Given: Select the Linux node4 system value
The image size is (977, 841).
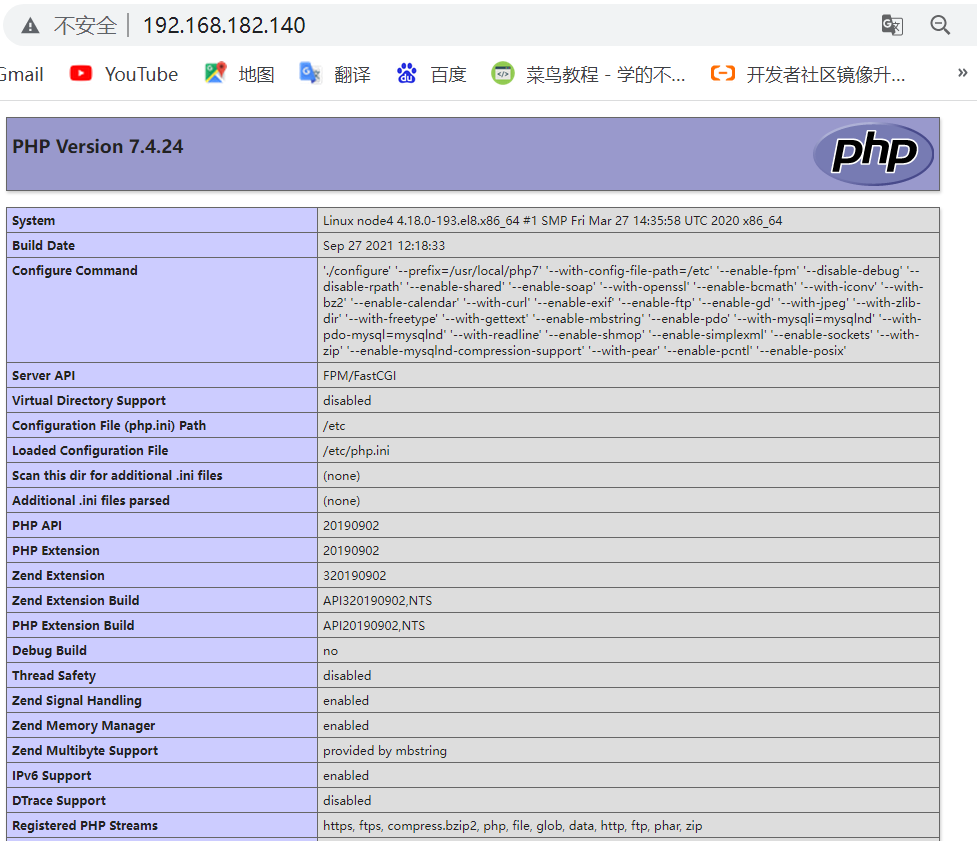Looking at the screenshot, I should [x=553, y=221].
